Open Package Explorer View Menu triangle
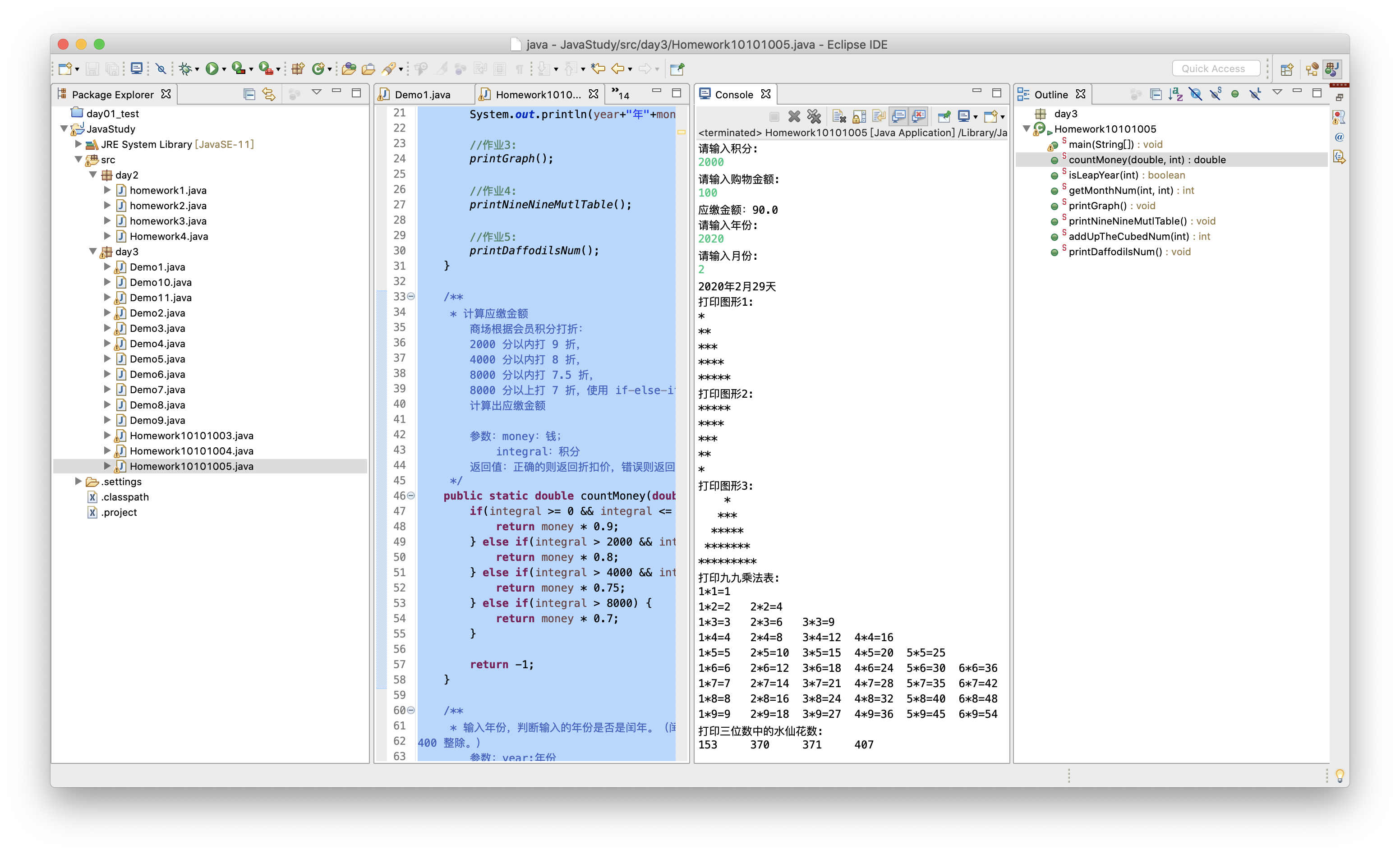Viewport: 1400px width, 854px height. (317, 92)
